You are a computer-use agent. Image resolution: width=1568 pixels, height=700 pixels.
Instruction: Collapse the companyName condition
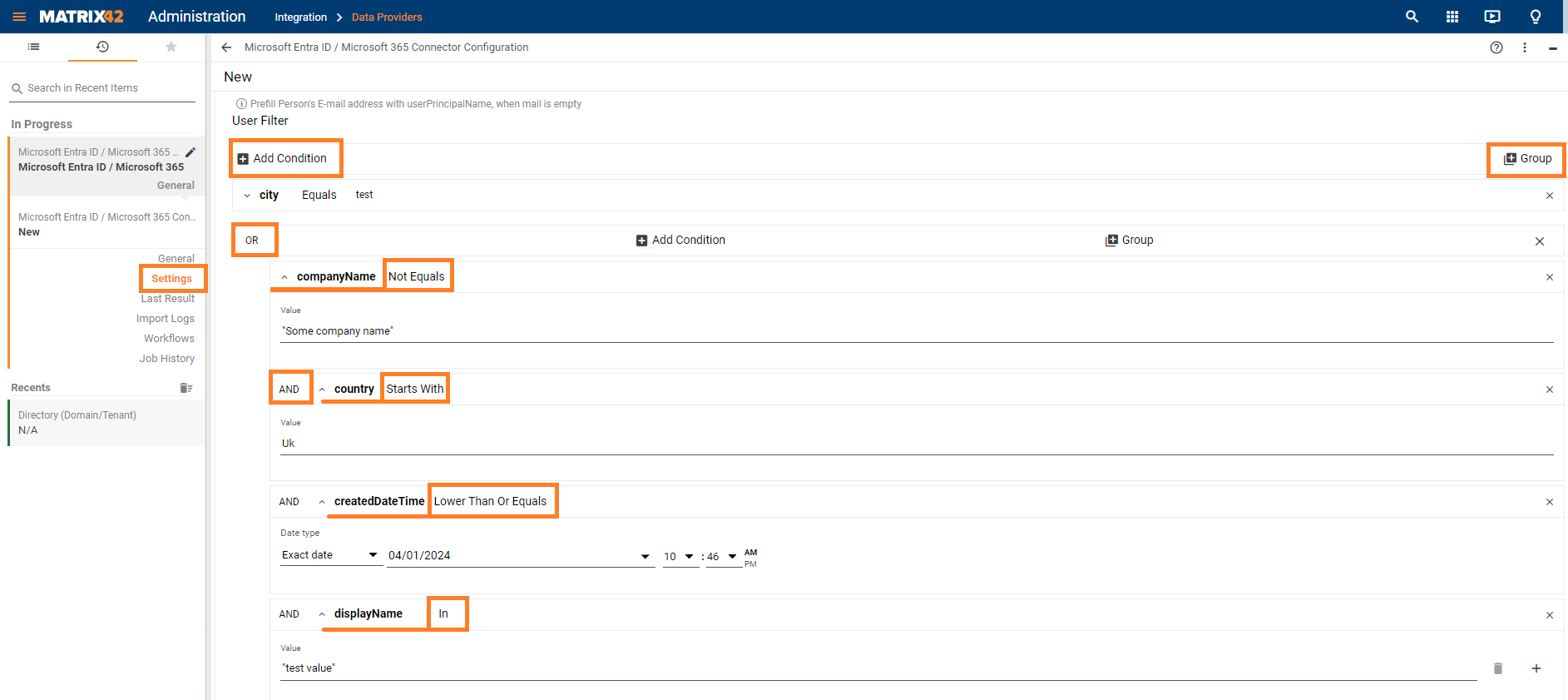[x=284, y=277]
